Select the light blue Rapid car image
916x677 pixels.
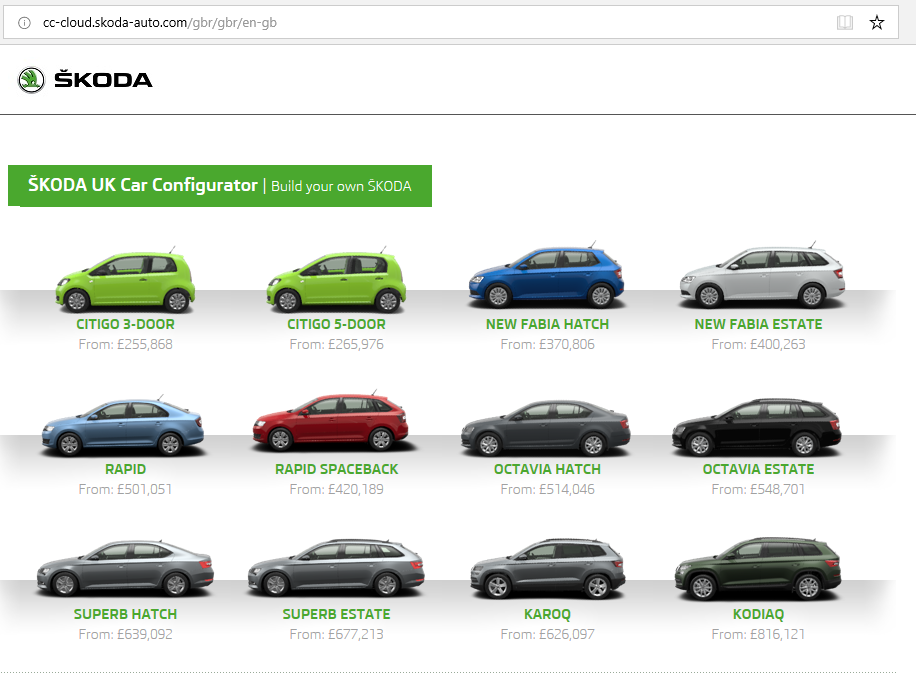coord(123,426)
